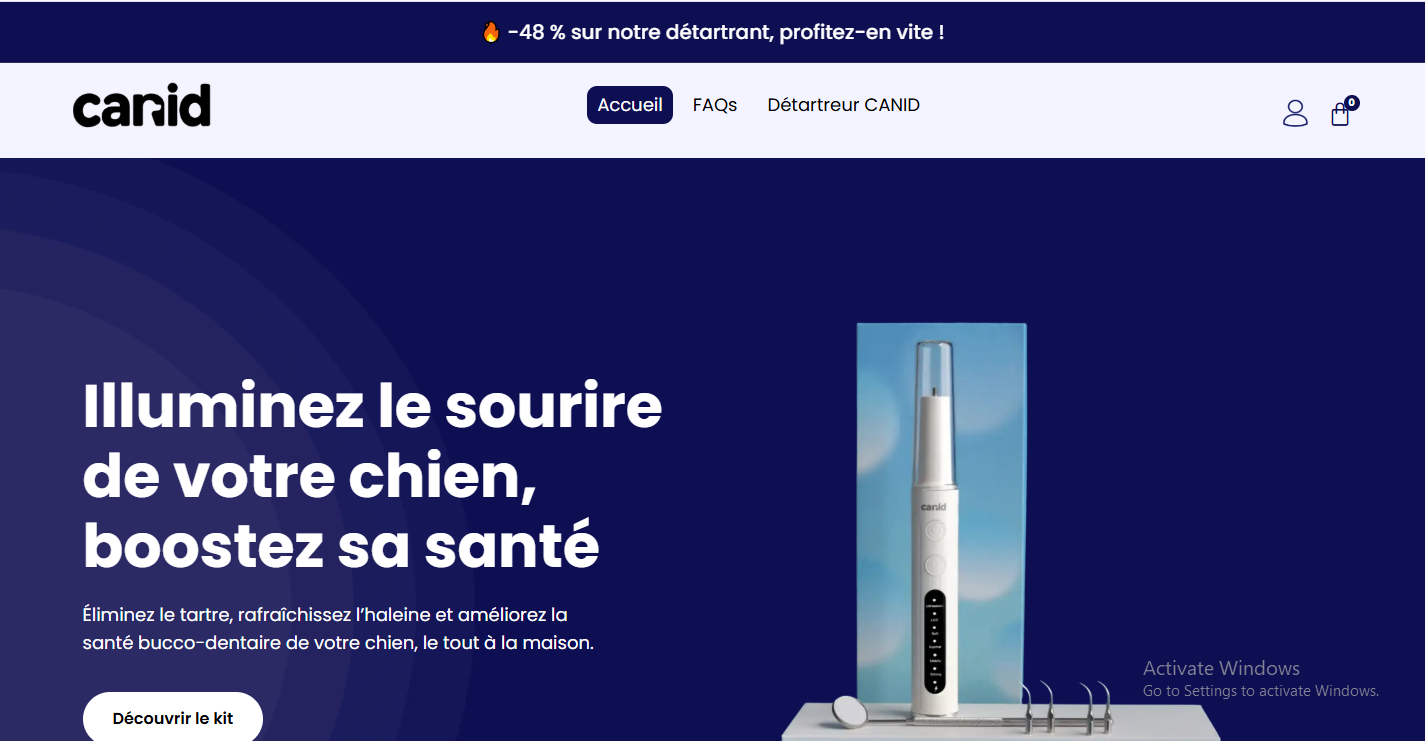Screen dimensions: 1426x741
Task: Click the -48 % promo announcement text
Action: (726, 32)
